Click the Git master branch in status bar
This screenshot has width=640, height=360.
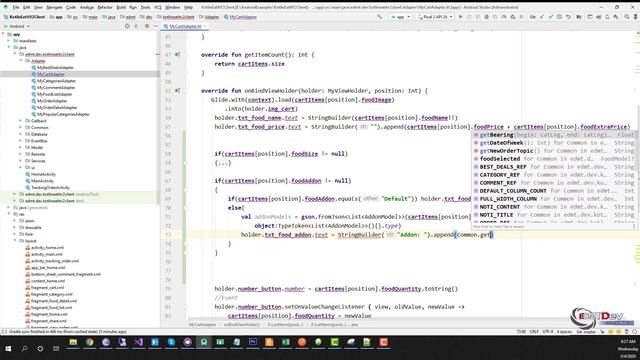point(586,332)
